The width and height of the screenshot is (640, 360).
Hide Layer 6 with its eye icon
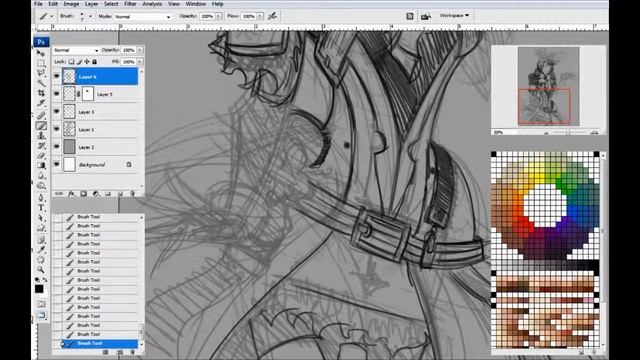(x=57, y=76)
